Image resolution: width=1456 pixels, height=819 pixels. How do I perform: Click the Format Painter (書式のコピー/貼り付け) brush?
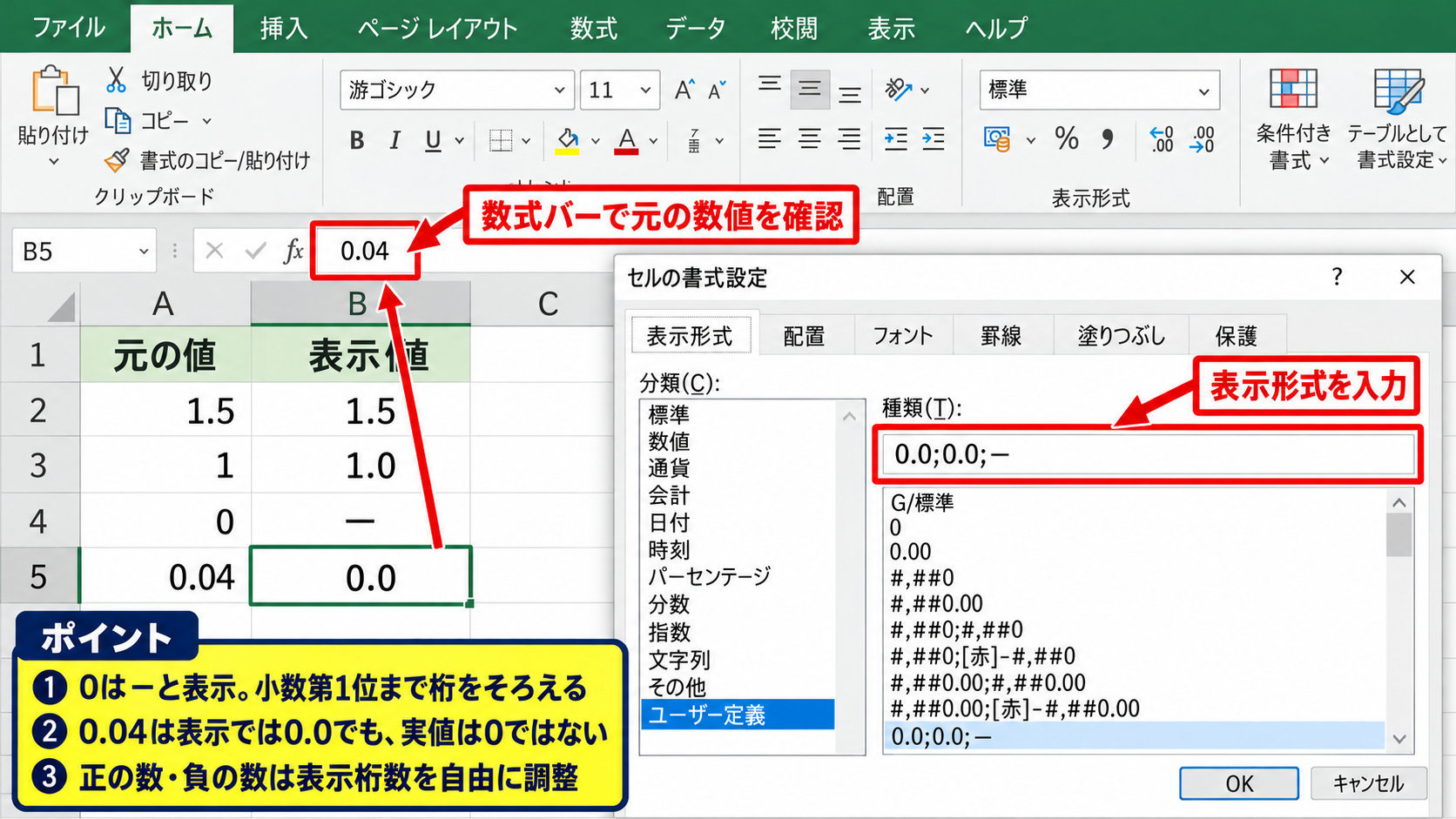click(118, 160)
